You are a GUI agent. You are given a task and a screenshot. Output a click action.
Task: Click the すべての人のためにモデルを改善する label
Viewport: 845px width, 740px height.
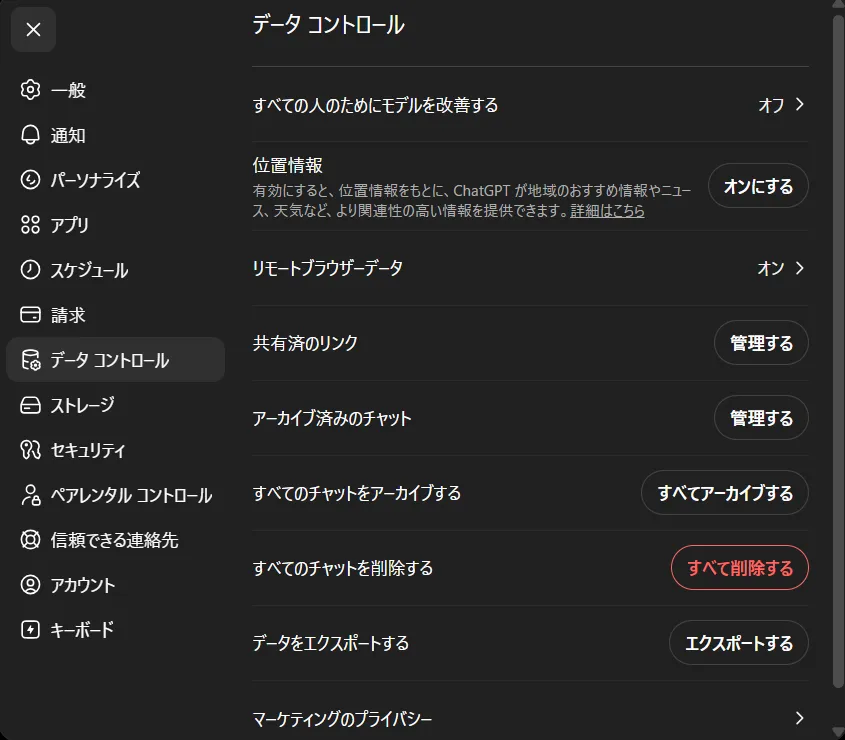tap(376, 105)
